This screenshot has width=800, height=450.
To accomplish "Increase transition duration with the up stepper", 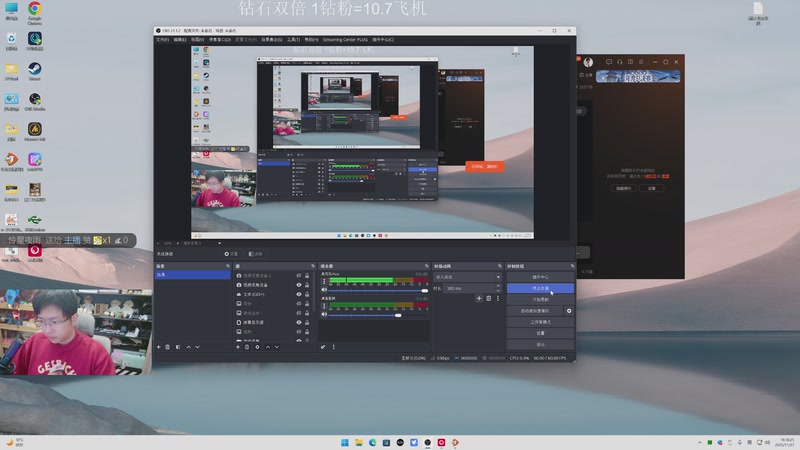I will pos(498,286).
